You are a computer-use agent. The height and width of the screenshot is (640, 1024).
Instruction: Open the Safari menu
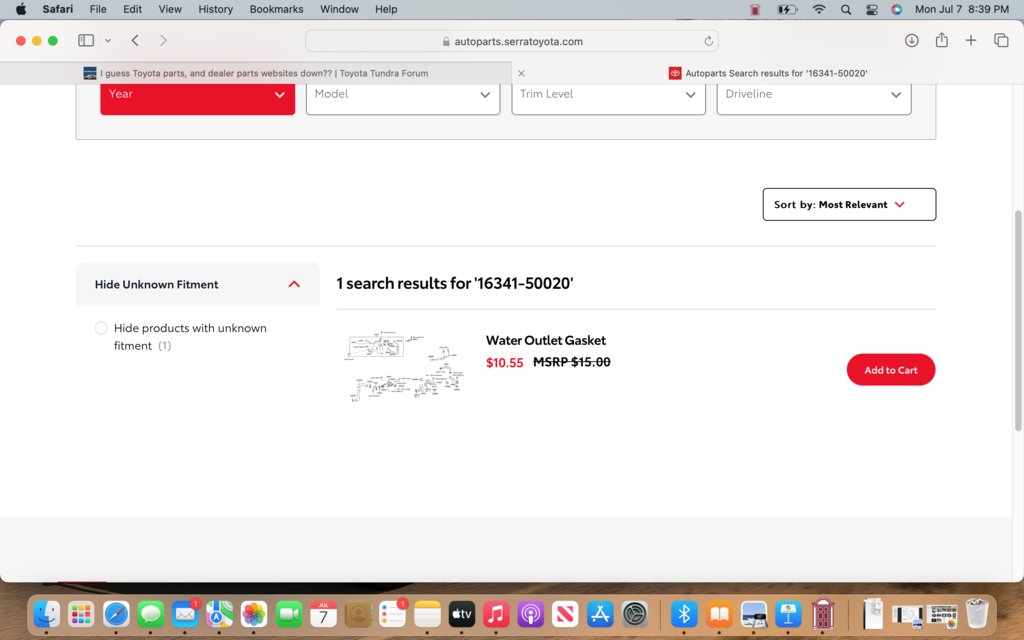click(x=57, y=9)
